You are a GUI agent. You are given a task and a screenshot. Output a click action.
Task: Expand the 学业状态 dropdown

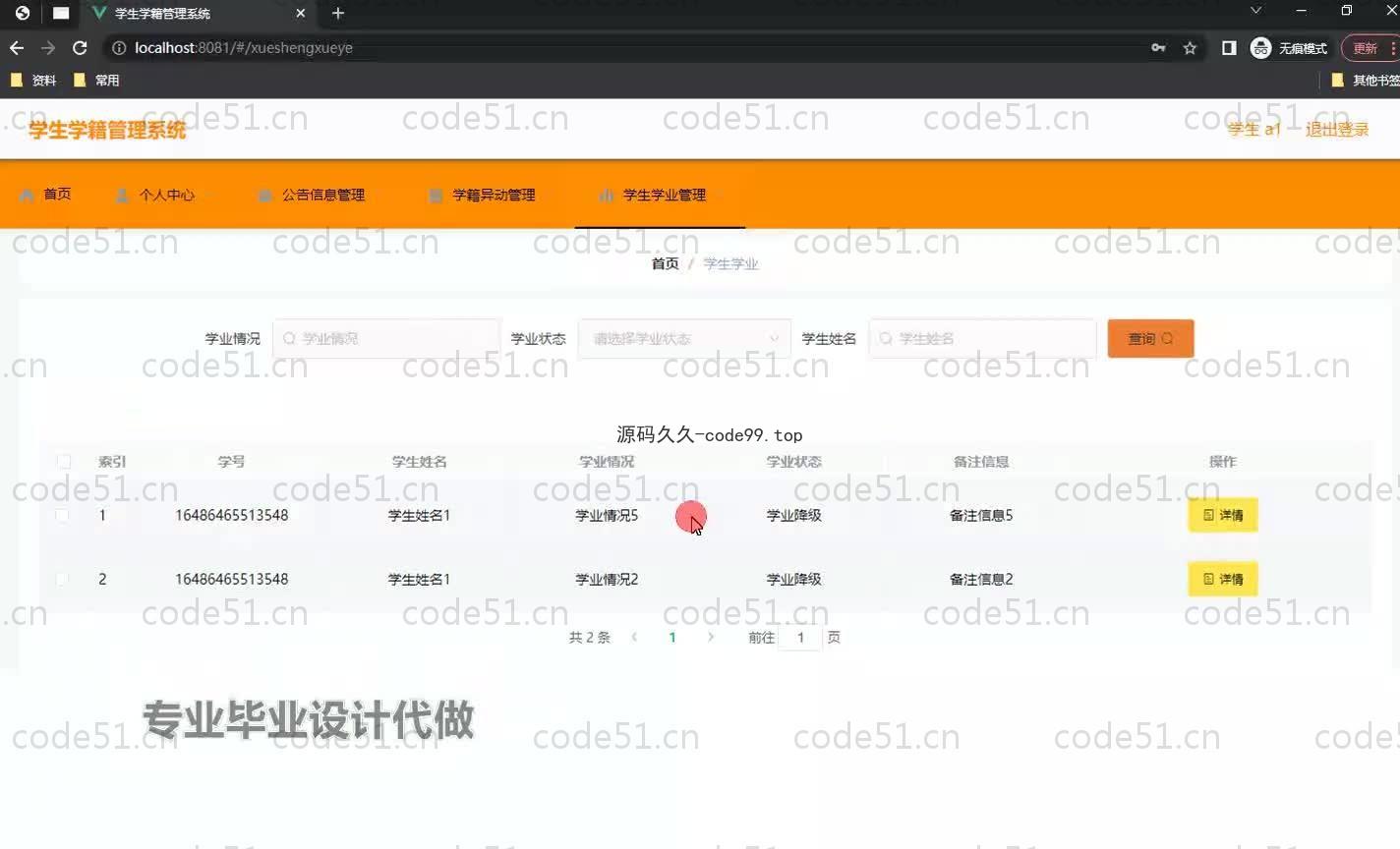(x=684, y=339)
